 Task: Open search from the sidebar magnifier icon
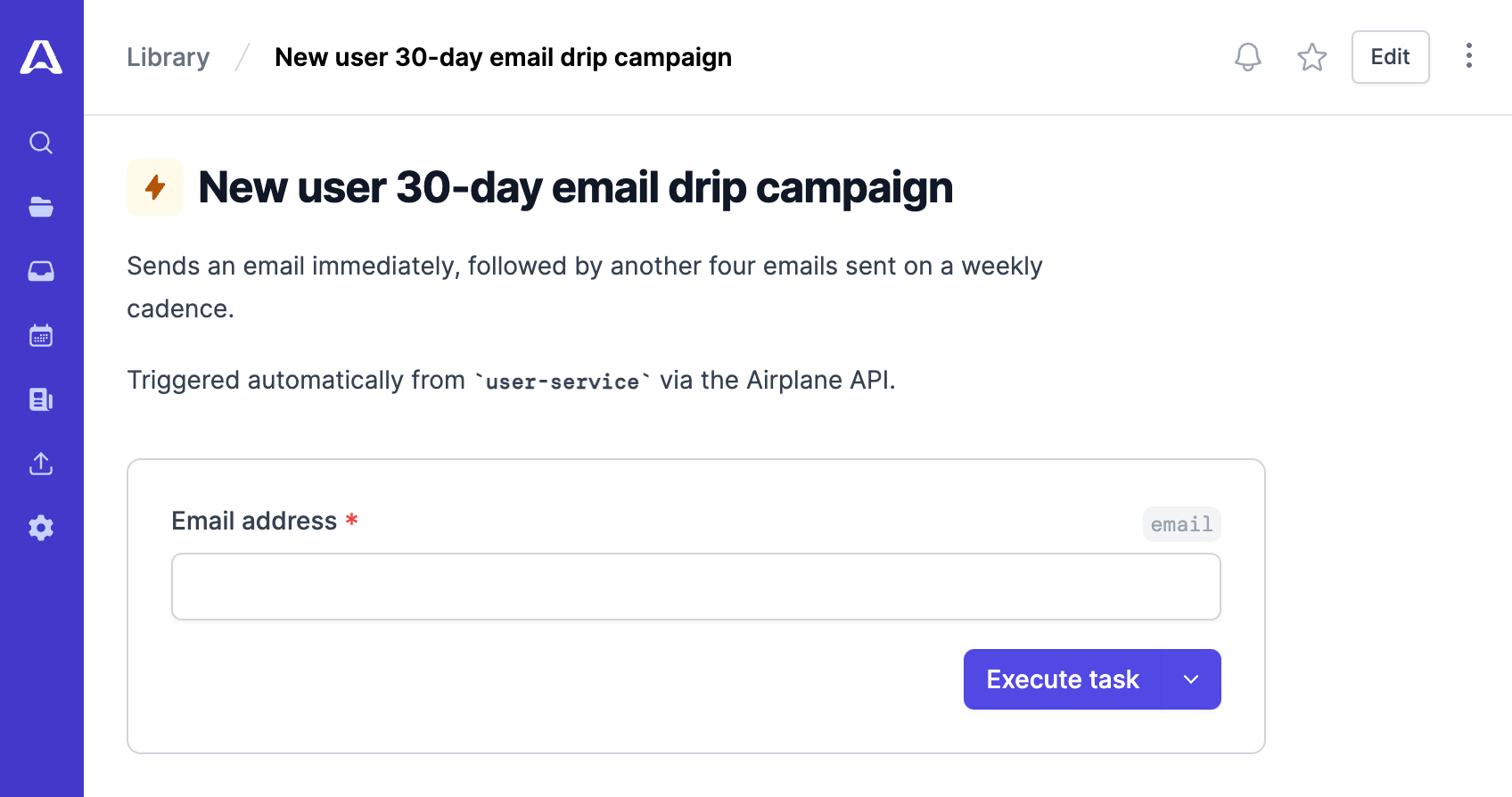[41, 143]
